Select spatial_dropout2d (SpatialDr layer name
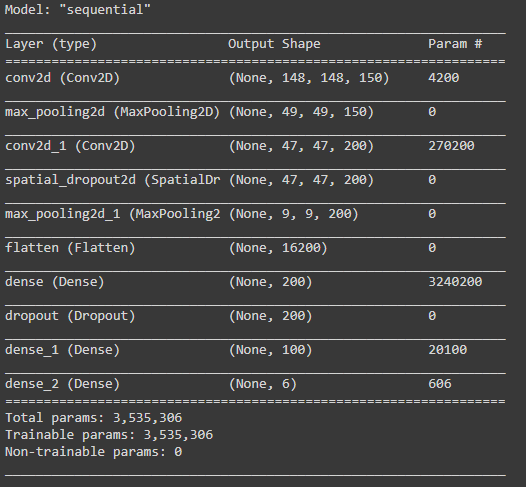Image resolution: width=526 pixels, height=487 pixels. (x=113, y=180)
